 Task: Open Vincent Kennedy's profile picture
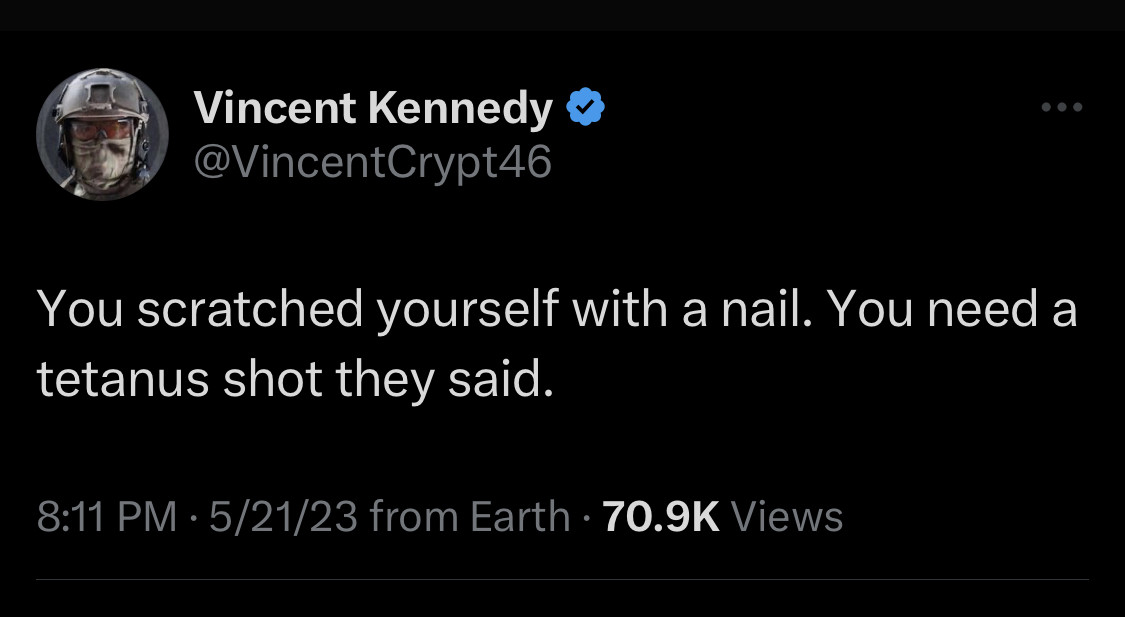102,135
